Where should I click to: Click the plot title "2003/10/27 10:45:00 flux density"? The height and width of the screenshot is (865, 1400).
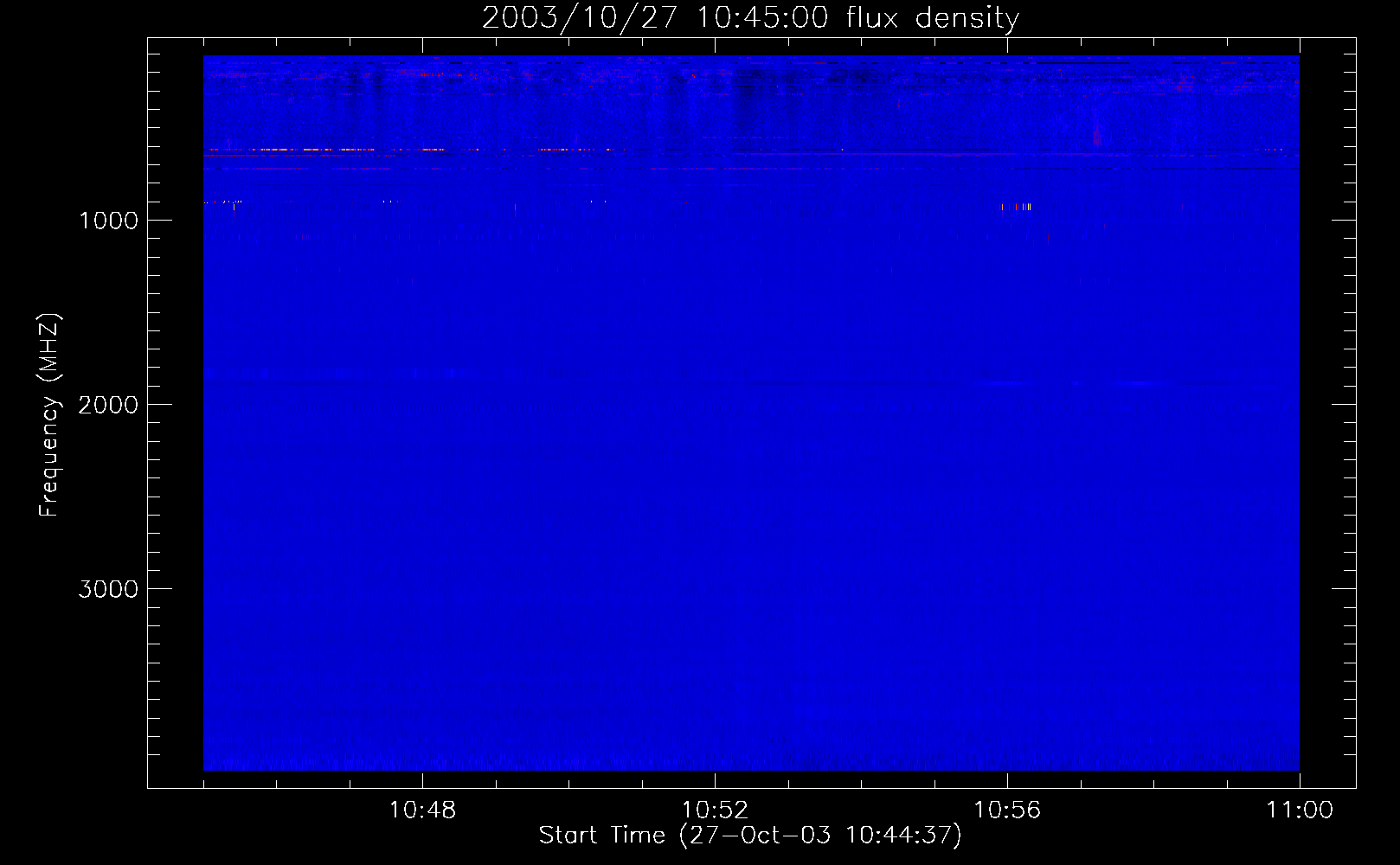click(750, 17)
